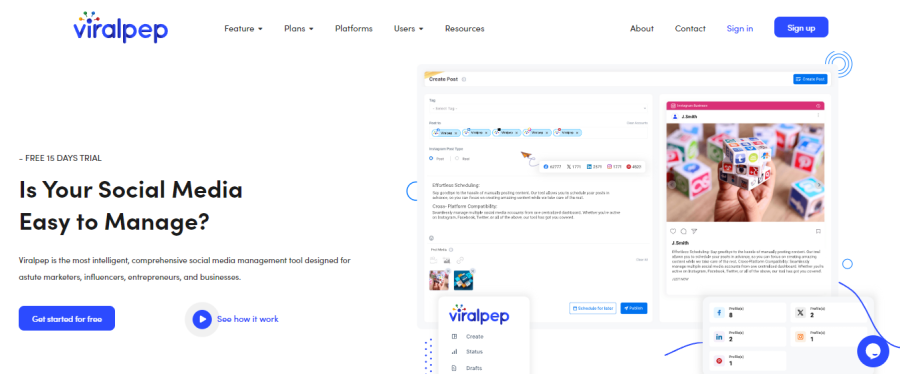Click the Sign in link

point(740,29)
